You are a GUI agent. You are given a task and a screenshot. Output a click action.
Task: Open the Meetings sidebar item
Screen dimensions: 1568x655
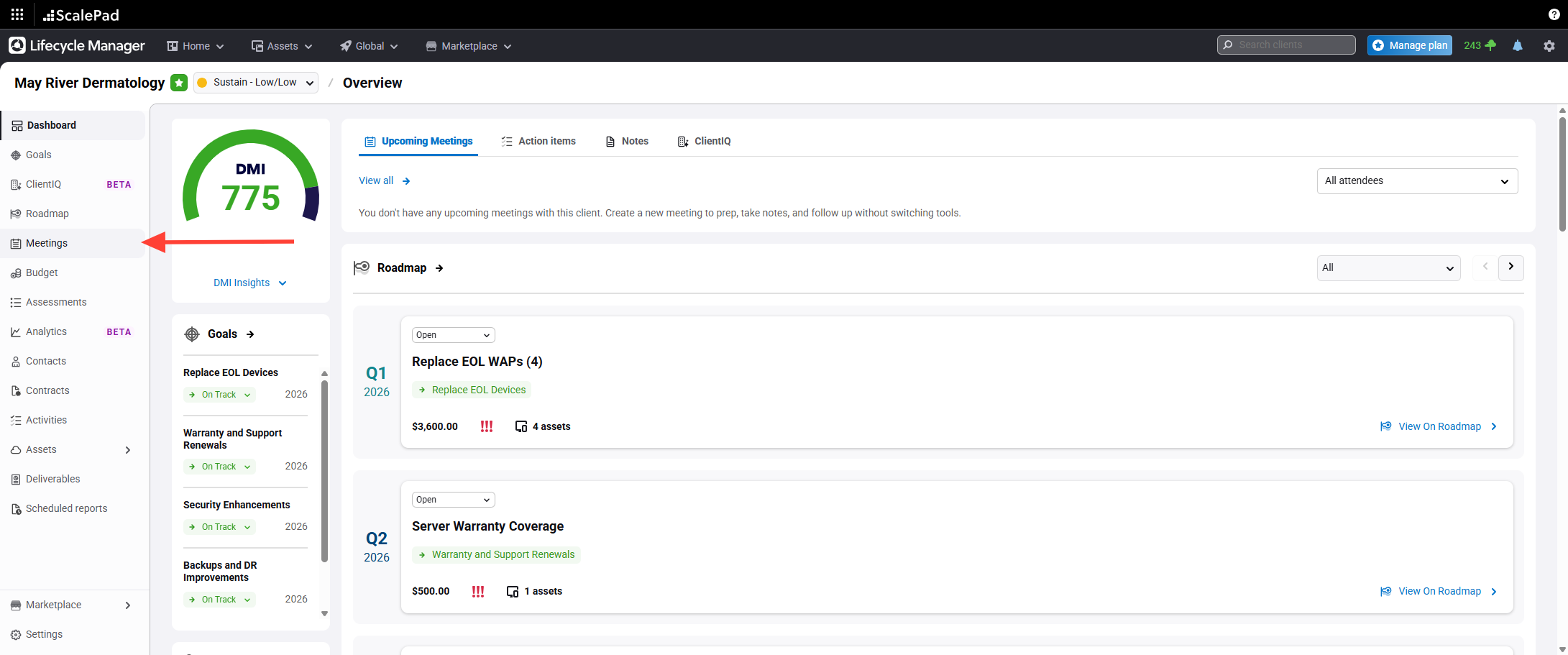coord(47,243)
